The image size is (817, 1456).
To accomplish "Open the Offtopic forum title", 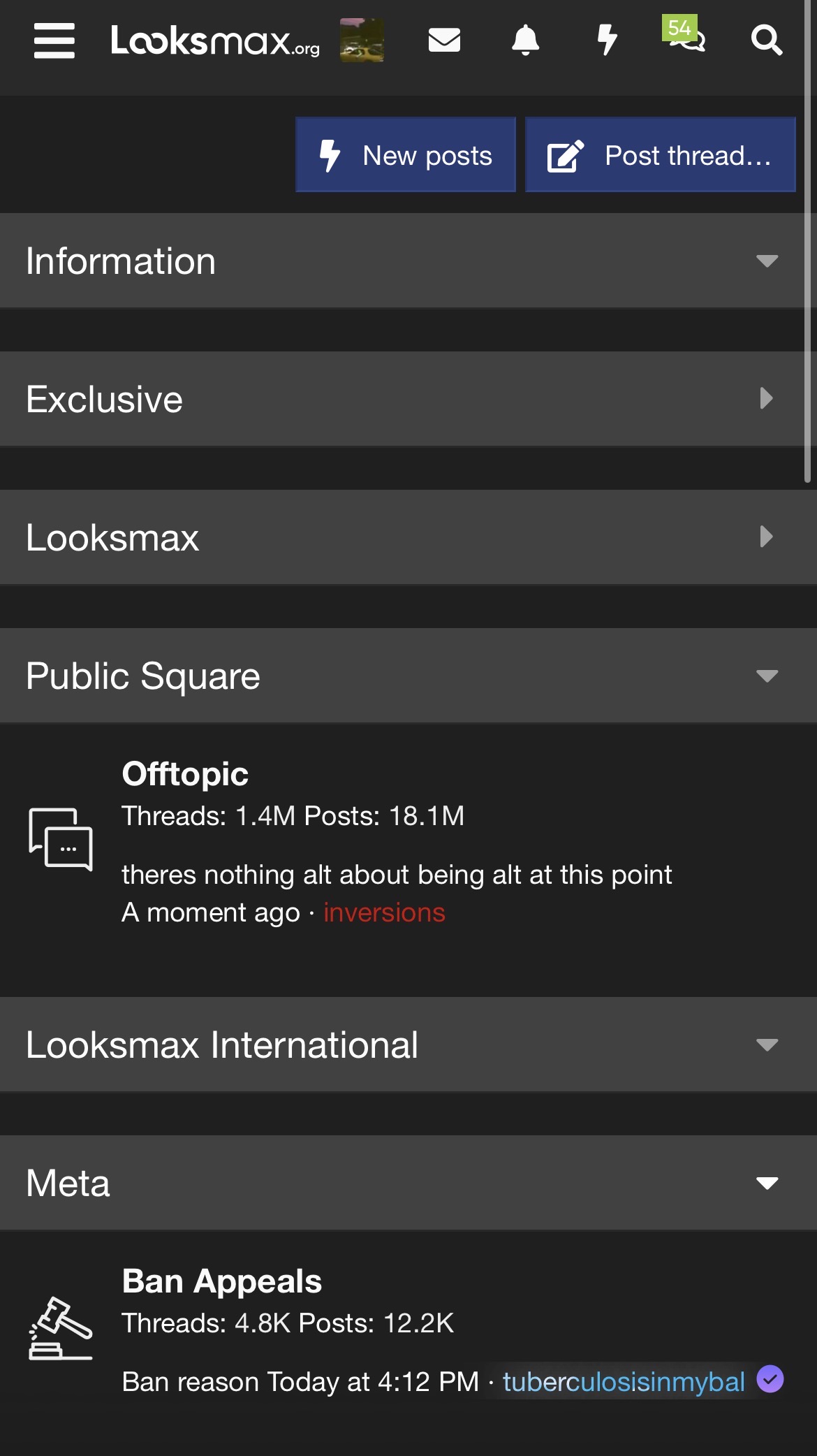I will point(185,774).
